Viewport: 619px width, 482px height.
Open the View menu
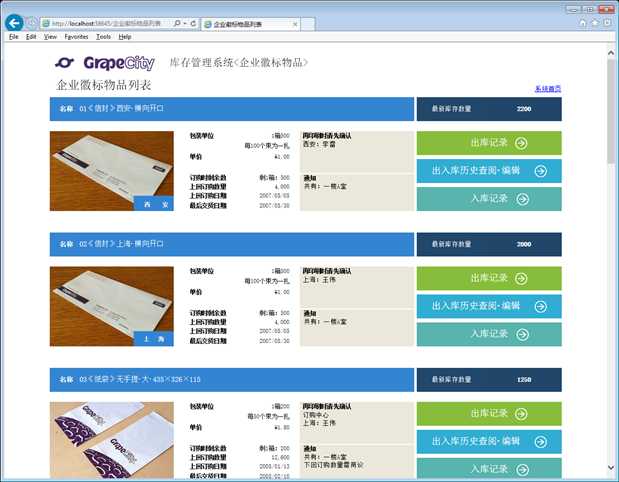tap(50, 37)
